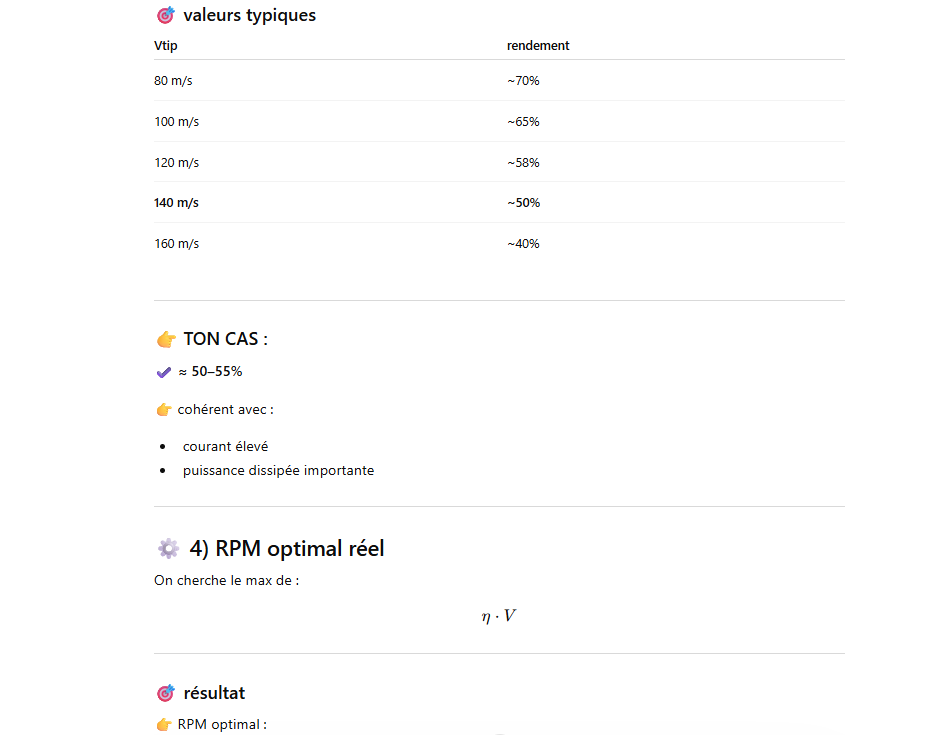This screenshot has height=735, width=933.
Task: Select the "~40%" rendement cell
Action: [x=523, y=244]
